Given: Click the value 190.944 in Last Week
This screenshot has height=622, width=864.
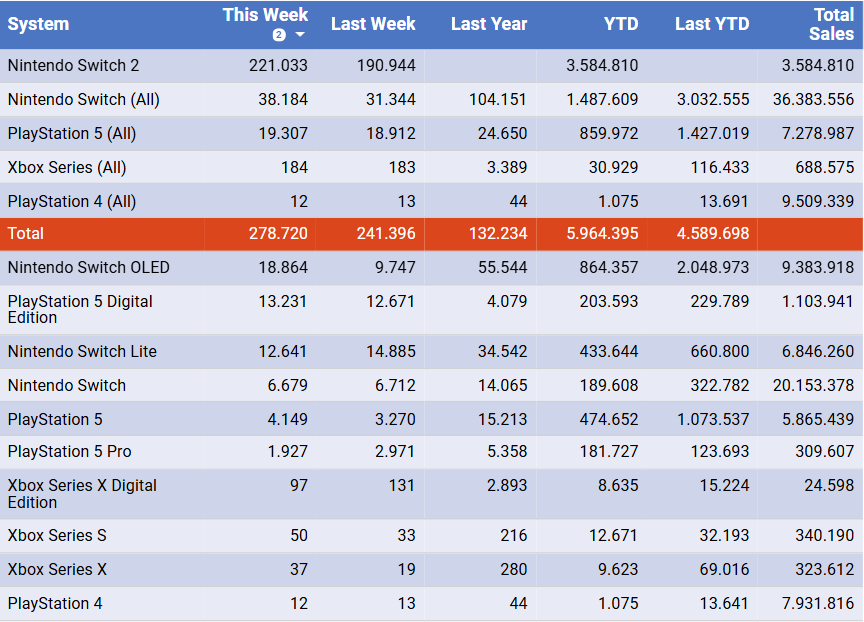Looking at the screenshot, I should (x=386, y=66).
